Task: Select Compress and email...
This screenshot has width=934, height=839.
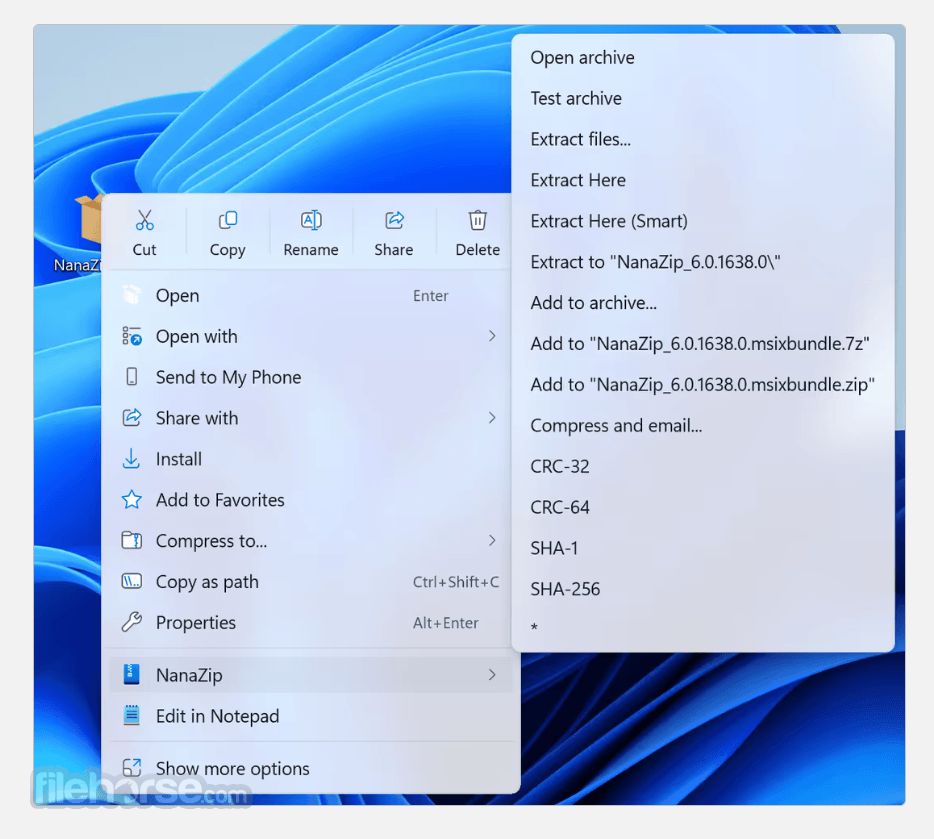Action: pos(703,425)
